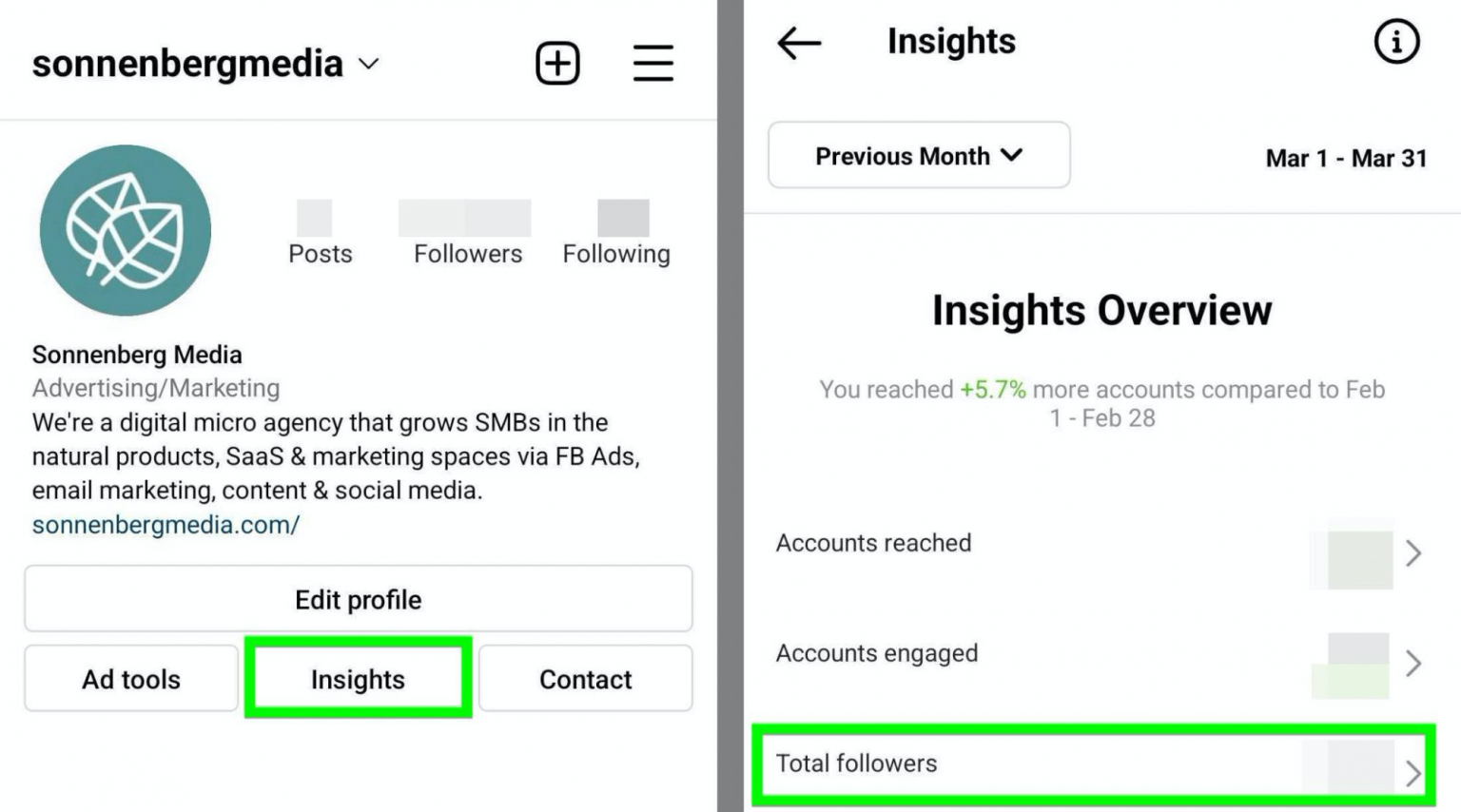Open Accounts engaged details chevron
This screenshot has width=1461, height=812.
1413,663
